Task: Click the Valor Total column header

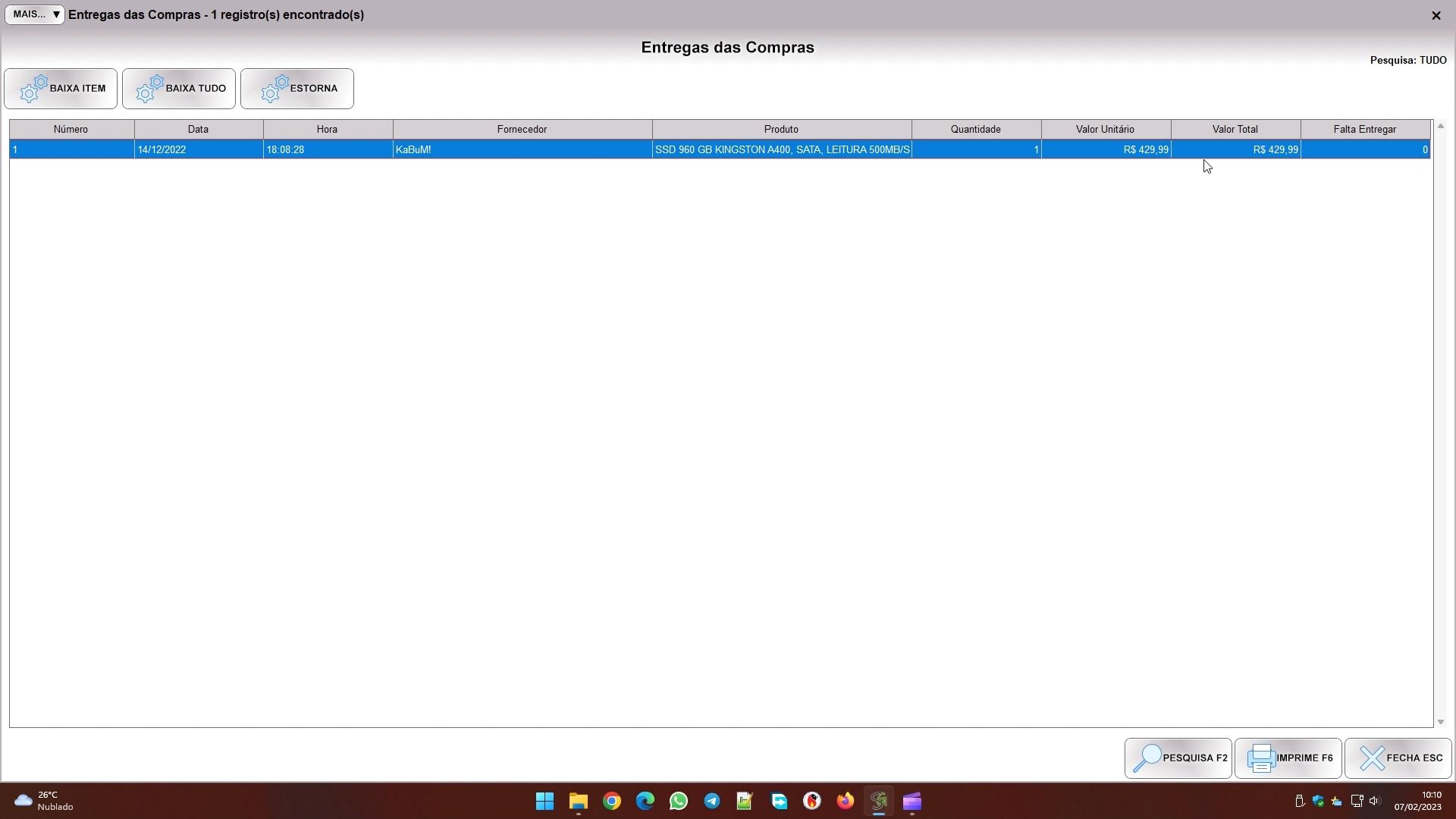Action: point(1235,130)
